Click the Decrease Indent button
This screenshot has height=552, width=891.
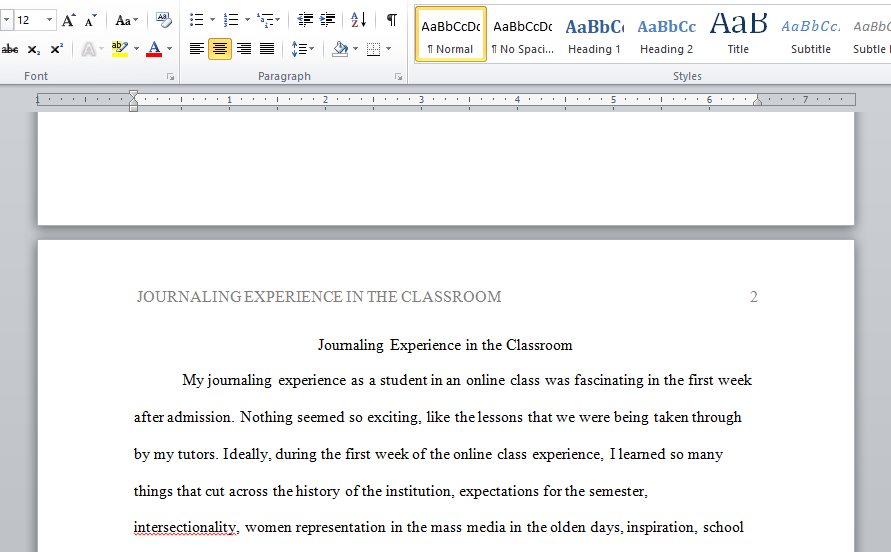coord(305,20)
